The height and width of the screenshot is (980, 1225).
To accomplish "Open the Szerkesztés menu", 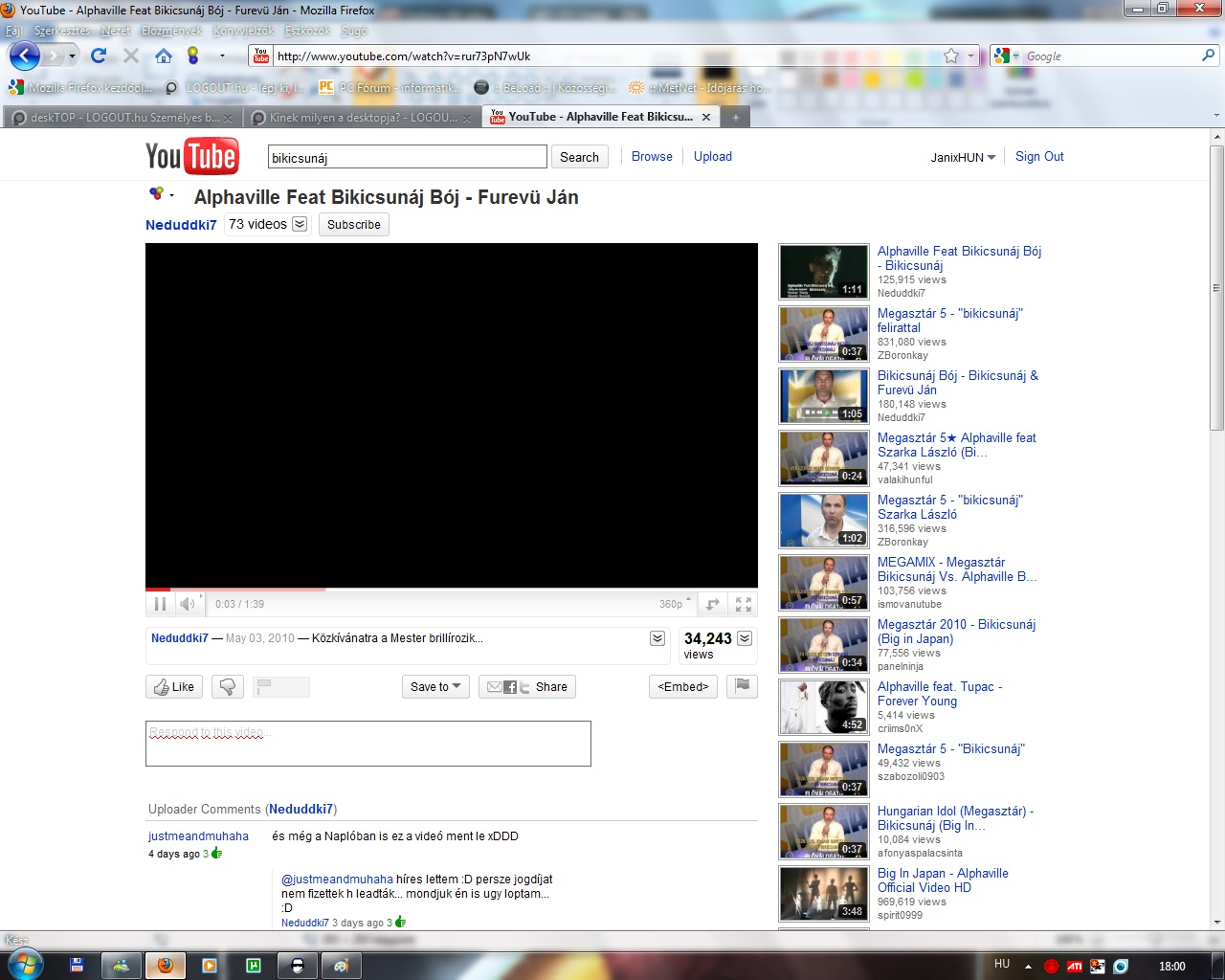I will click(x=62, y=31).
